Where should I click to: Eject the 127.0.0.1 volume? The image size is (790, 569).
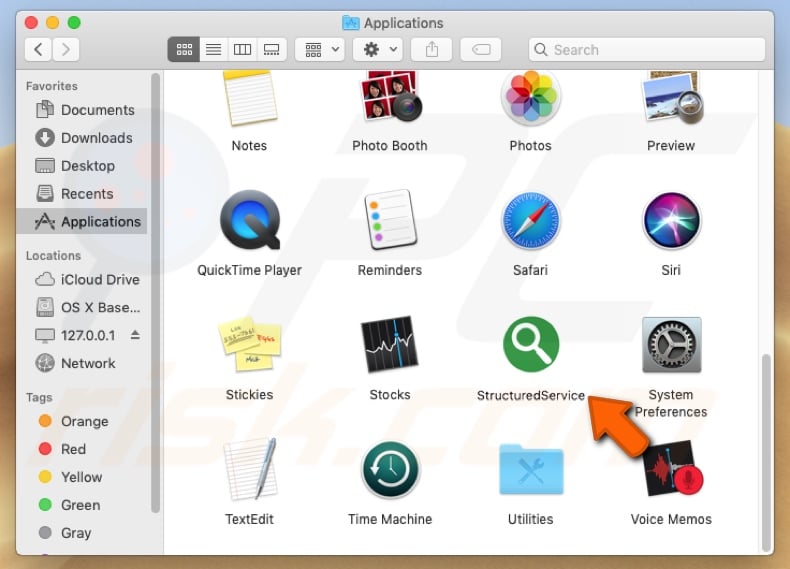click(135, 335)
